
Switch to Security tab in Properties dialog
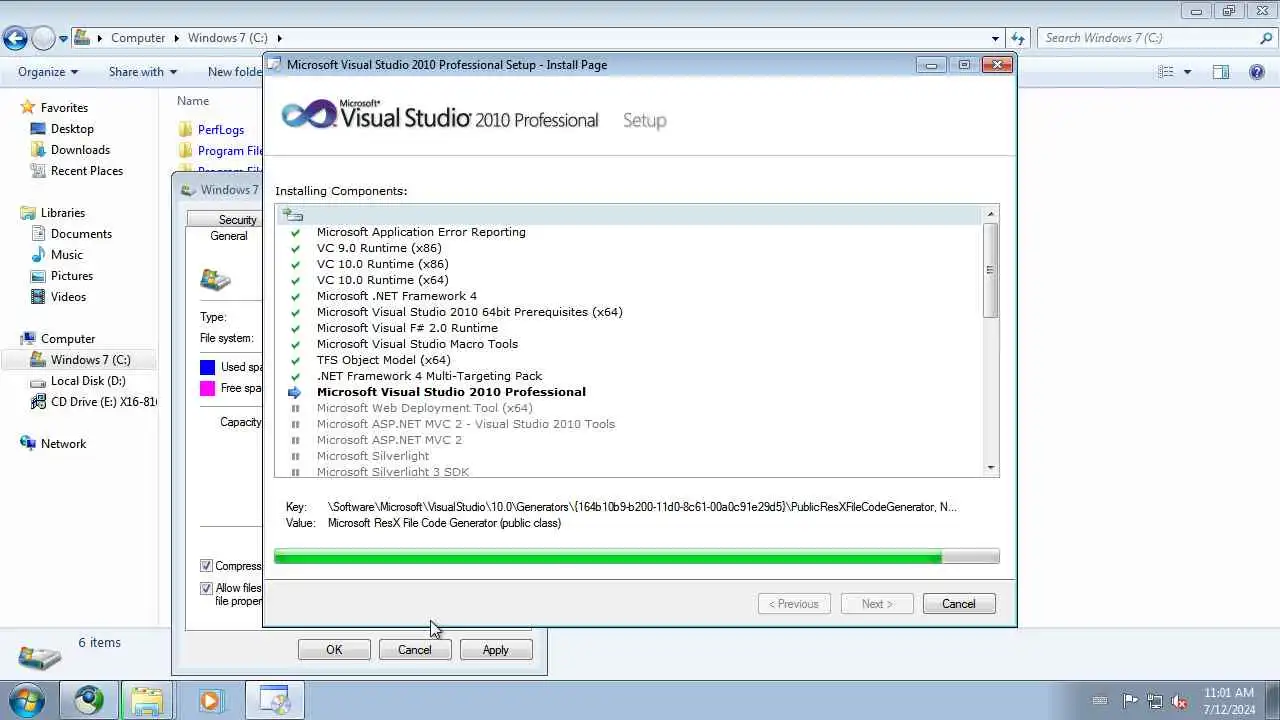click(x=237, y=220)
